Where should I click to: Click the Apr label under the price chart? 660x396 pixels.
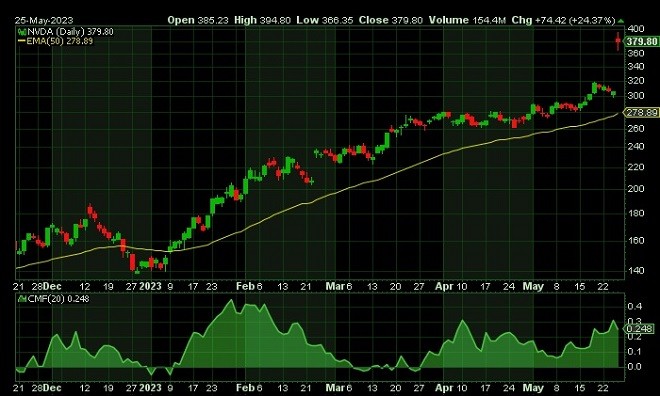click(x=444, y=287)
